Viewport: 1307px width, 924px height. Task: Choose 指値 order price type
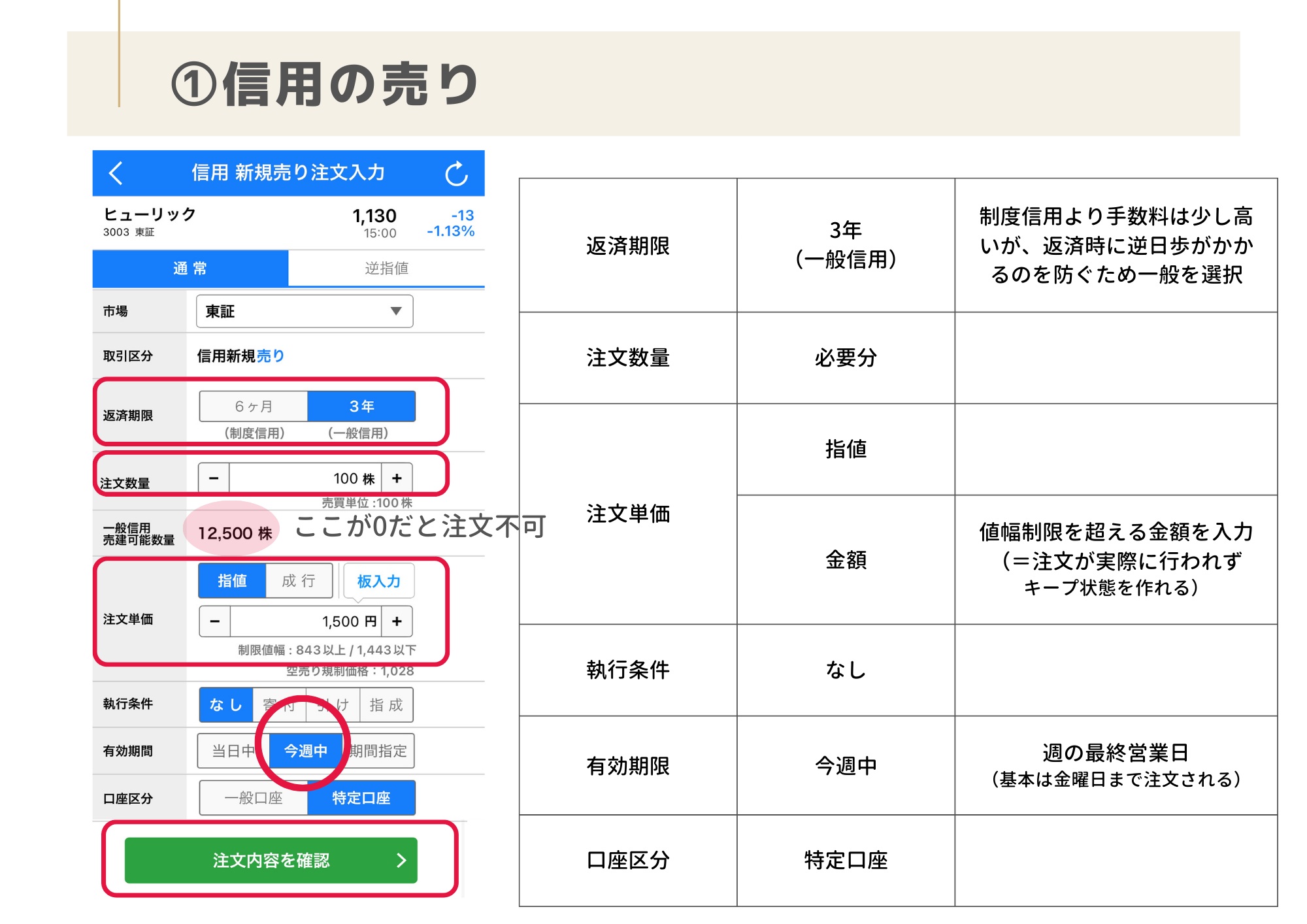coord(232,581)
